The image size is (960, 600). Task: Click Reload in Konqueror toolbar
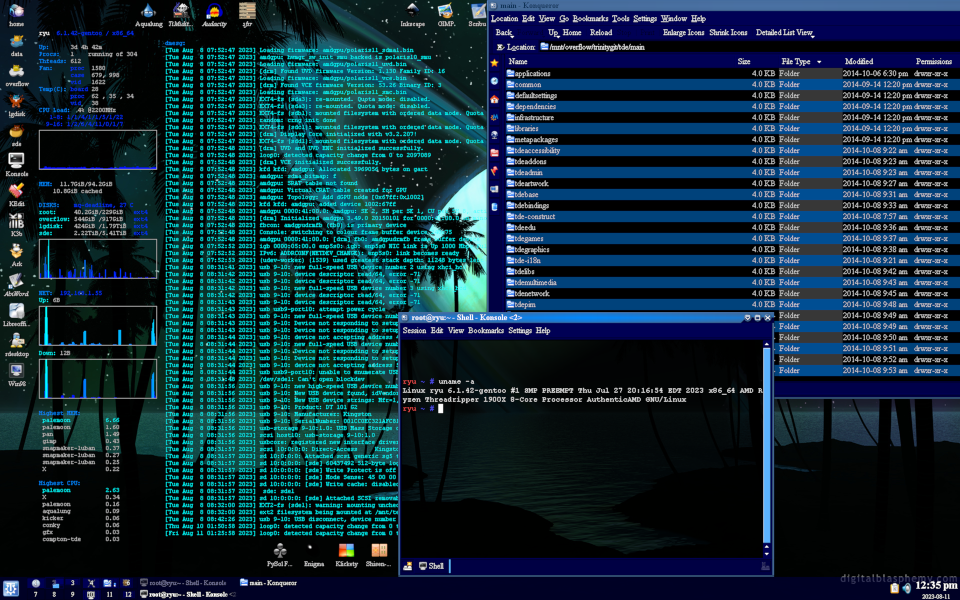click(x=601, y=32)
